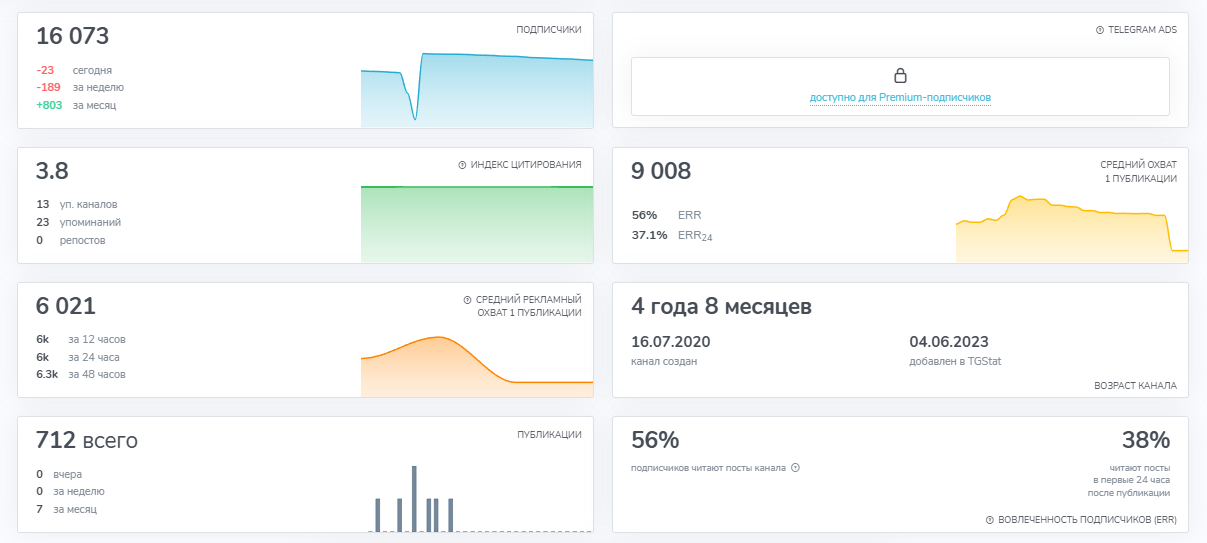This screenshot has width=1207, height=543.
Task: Select ad reach value 6 021
Action: [66, 306]
